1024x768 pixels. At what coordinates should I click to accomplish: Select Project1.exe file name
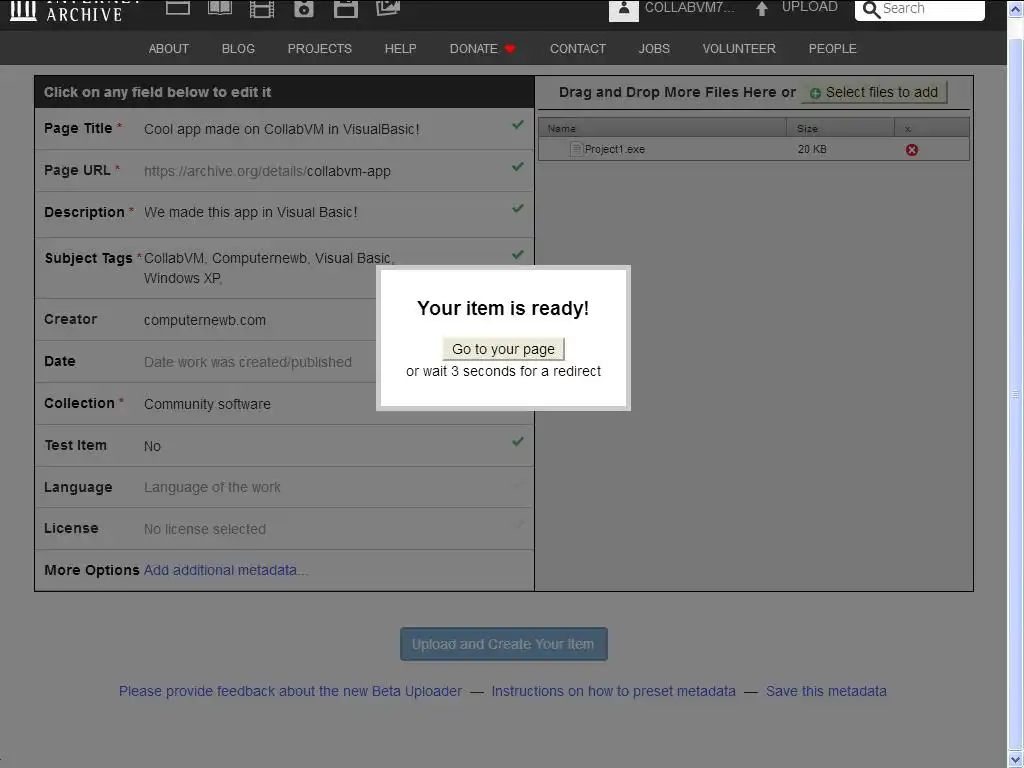[615, 150]
